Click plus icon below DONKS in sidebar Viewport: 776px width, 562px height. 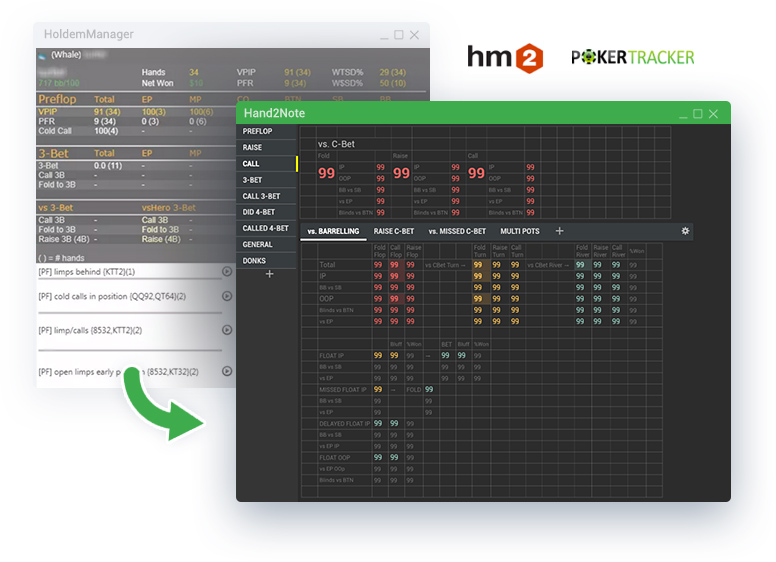tap(268, 274)
